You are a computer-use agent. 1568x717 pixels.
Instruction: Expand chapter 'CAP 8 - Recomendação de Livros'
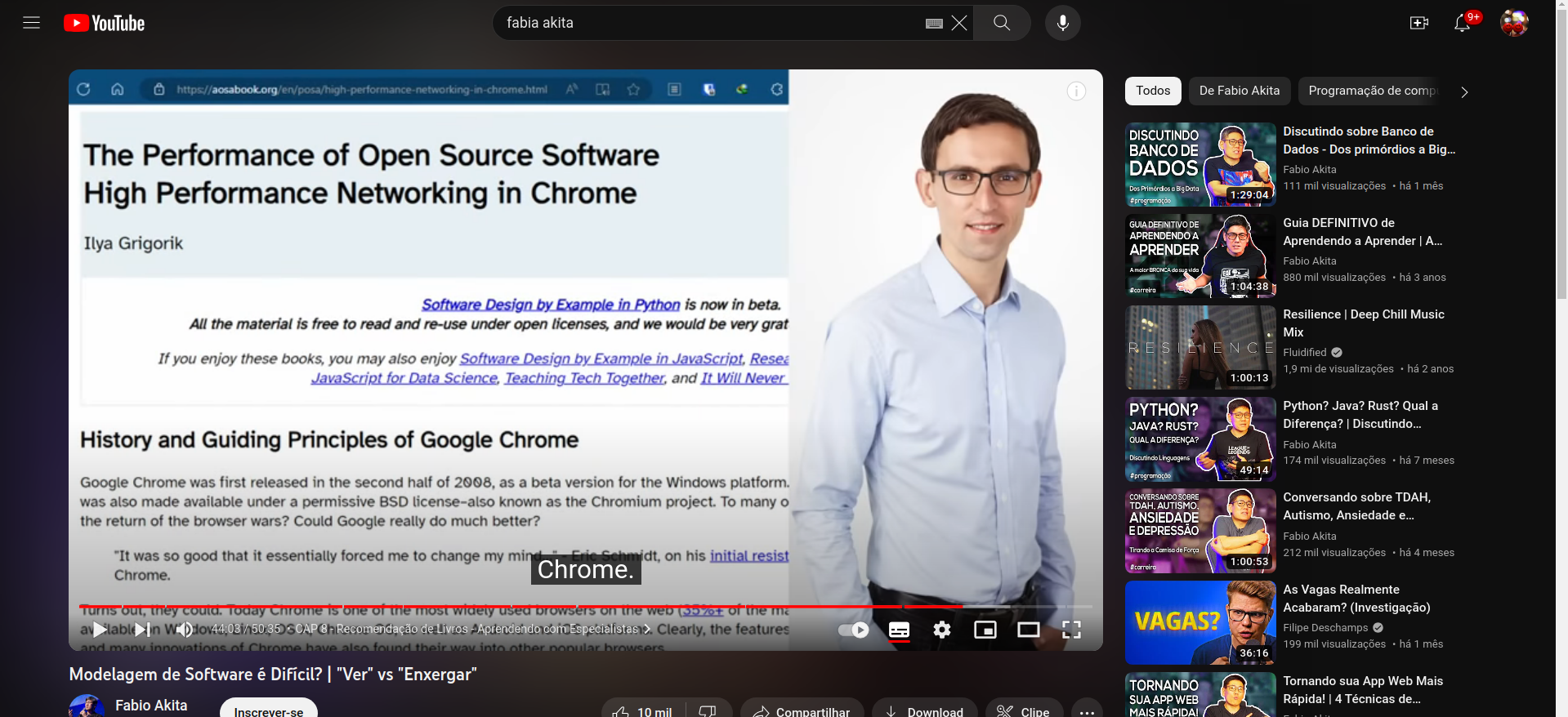(472, 629)
